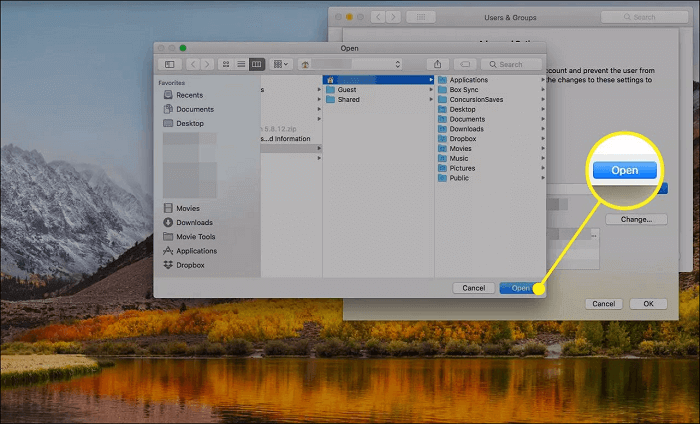Image resolution: width=700 pixels, height=424 pixels.
Task: Go forward with the right arrow
Action: tap(205, 64)
